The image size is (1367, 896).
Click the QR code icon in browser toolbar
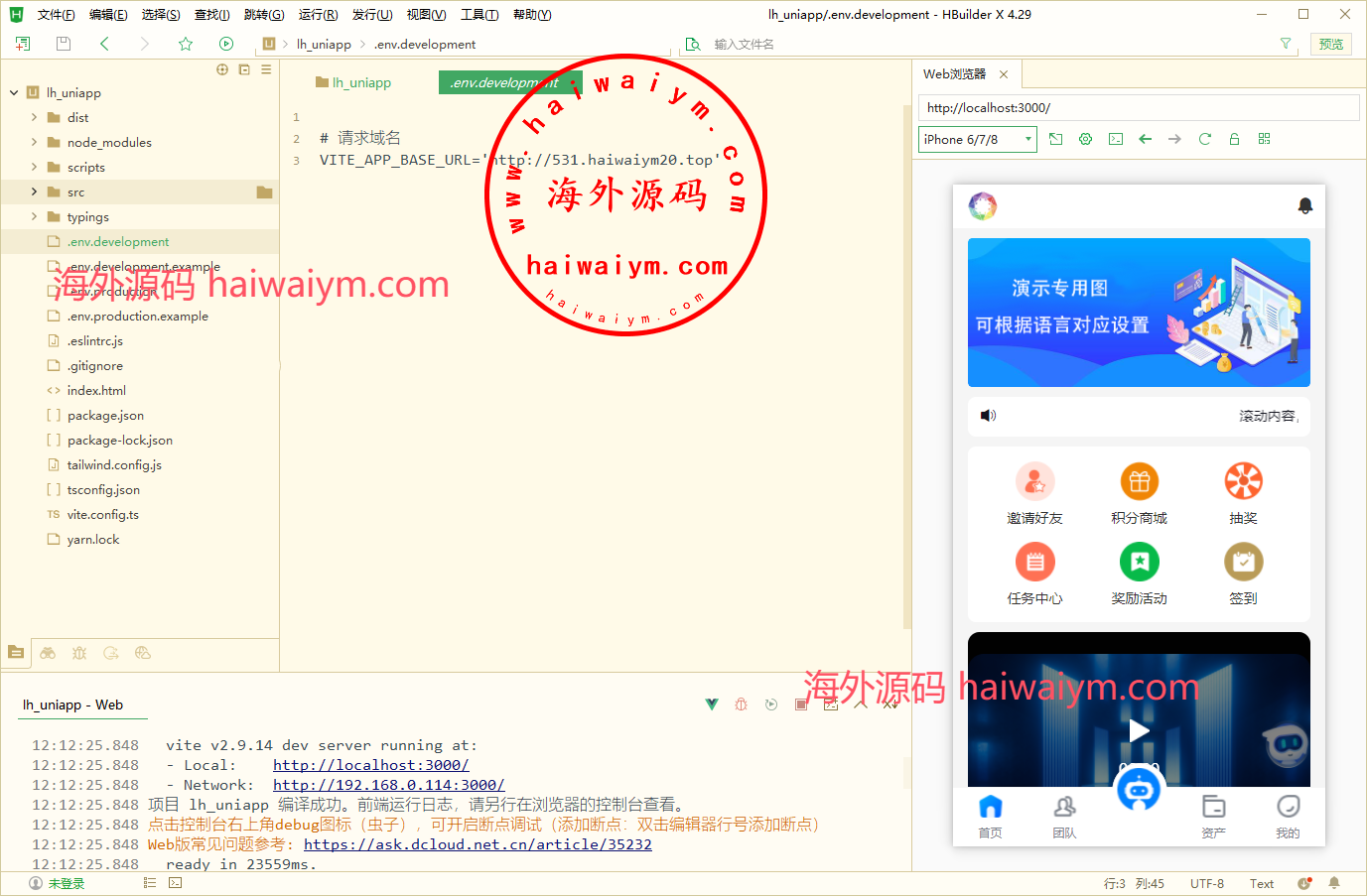click(1265, 139)
